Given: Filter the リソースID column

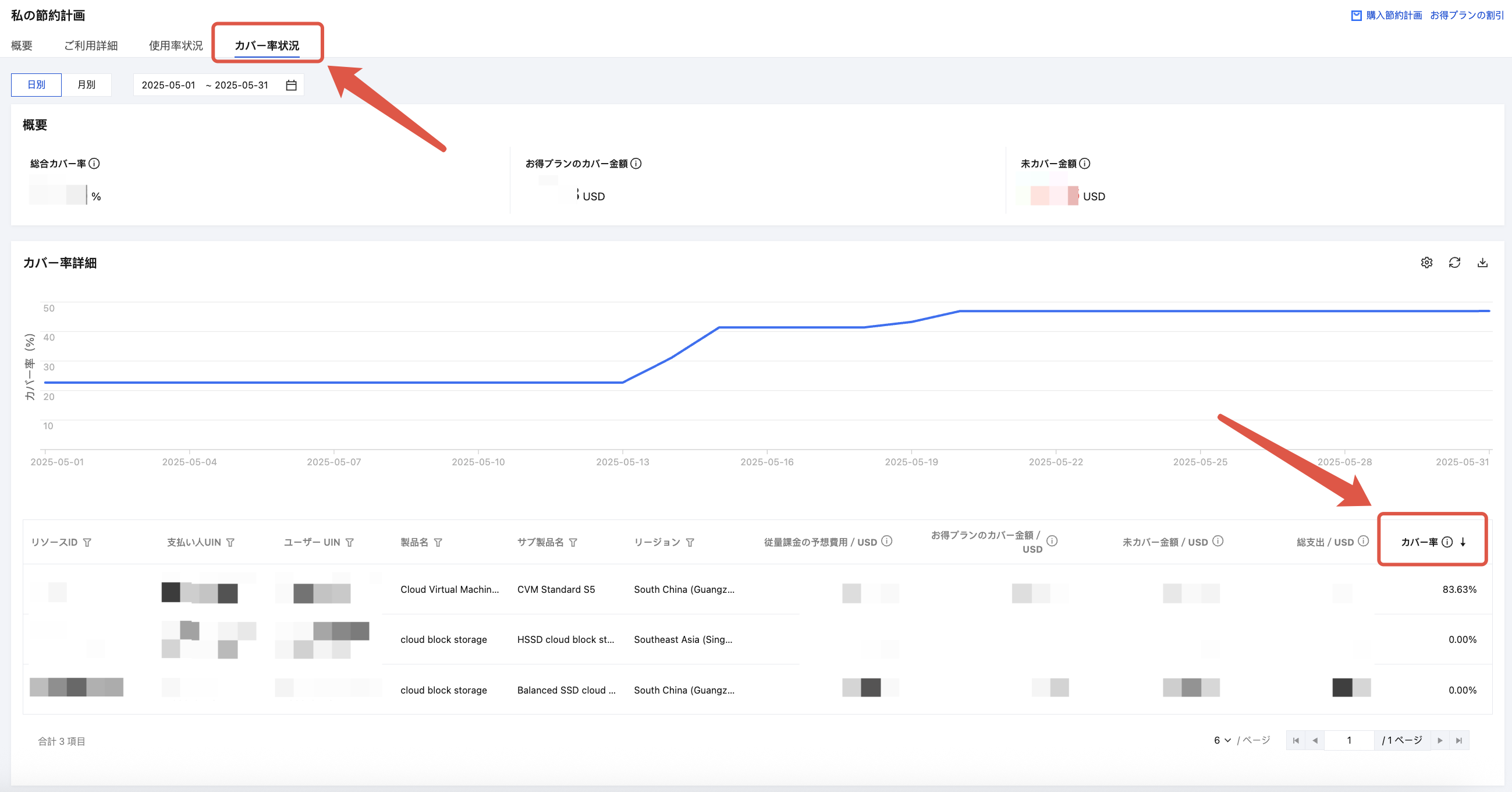Looking at the screenshot, I should click(87, 542).
